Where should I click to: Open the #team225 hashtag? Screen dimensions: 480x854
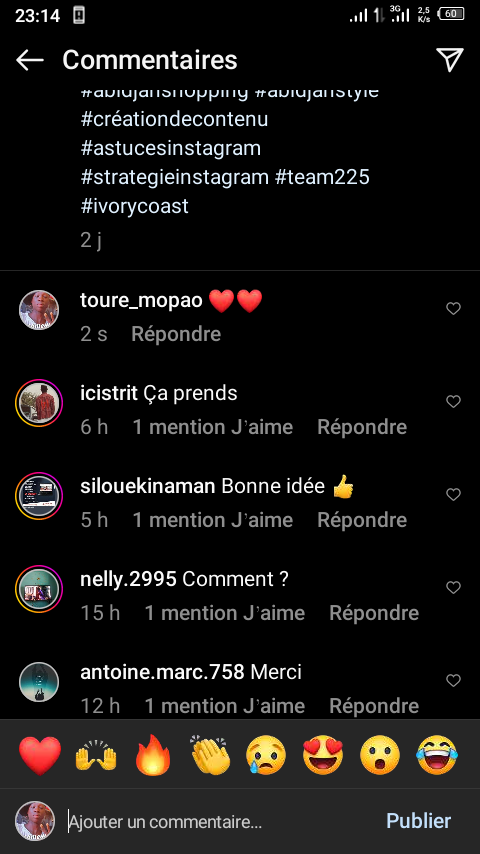pyautogui.click(x=322, y=177)
